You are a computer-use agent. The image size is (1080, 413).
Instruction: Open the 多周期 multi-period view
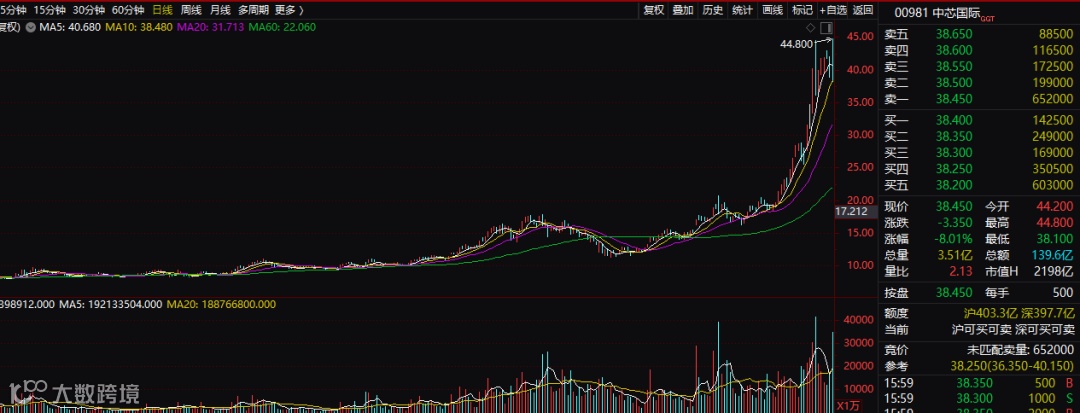(x=253, y=10)
